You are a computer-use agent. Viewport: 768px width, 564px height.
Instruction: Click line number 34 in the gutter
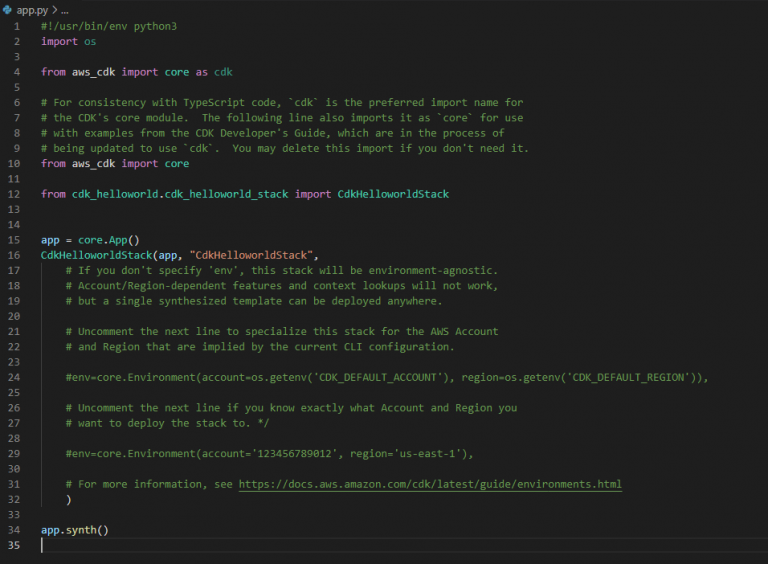[14, 529]
